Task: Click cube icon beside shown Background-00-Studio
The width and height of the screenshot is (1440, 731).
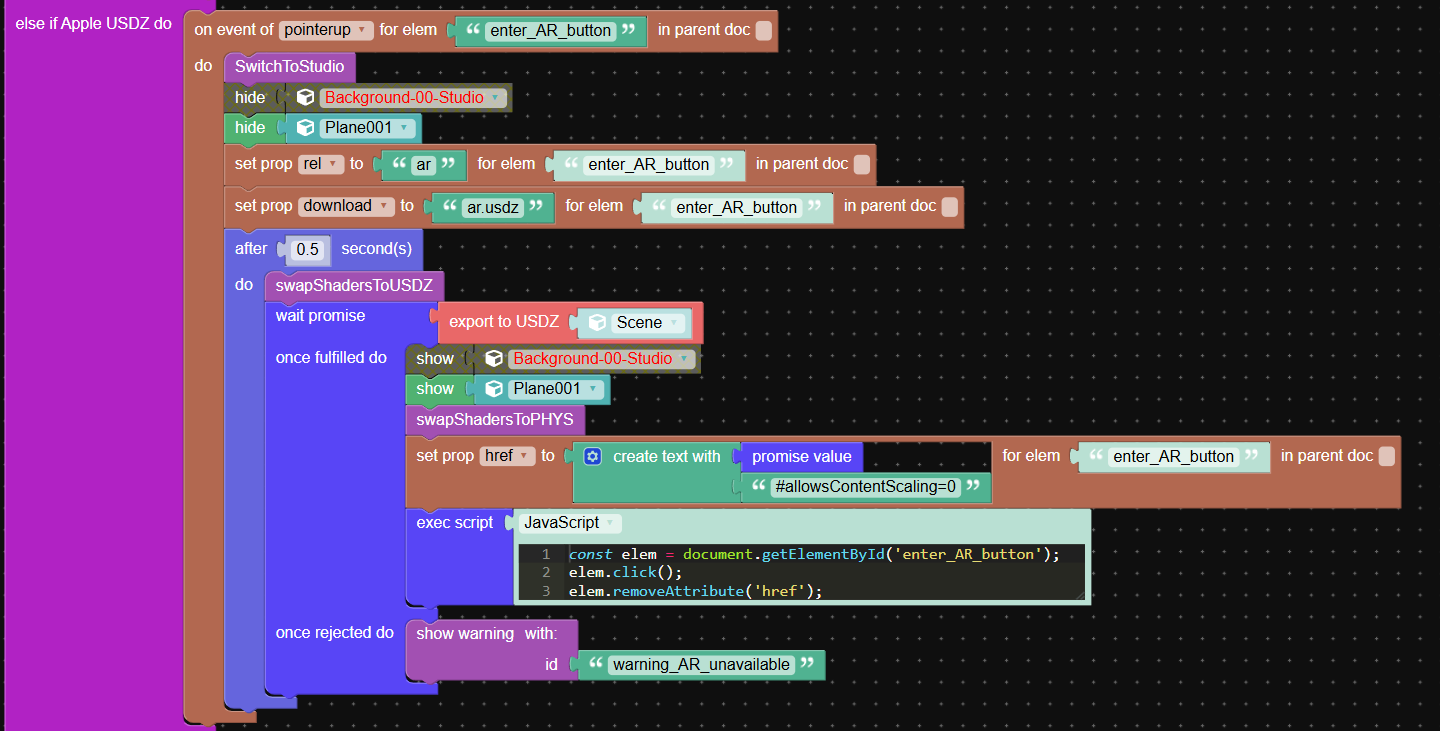Action: tap(494, 358)
